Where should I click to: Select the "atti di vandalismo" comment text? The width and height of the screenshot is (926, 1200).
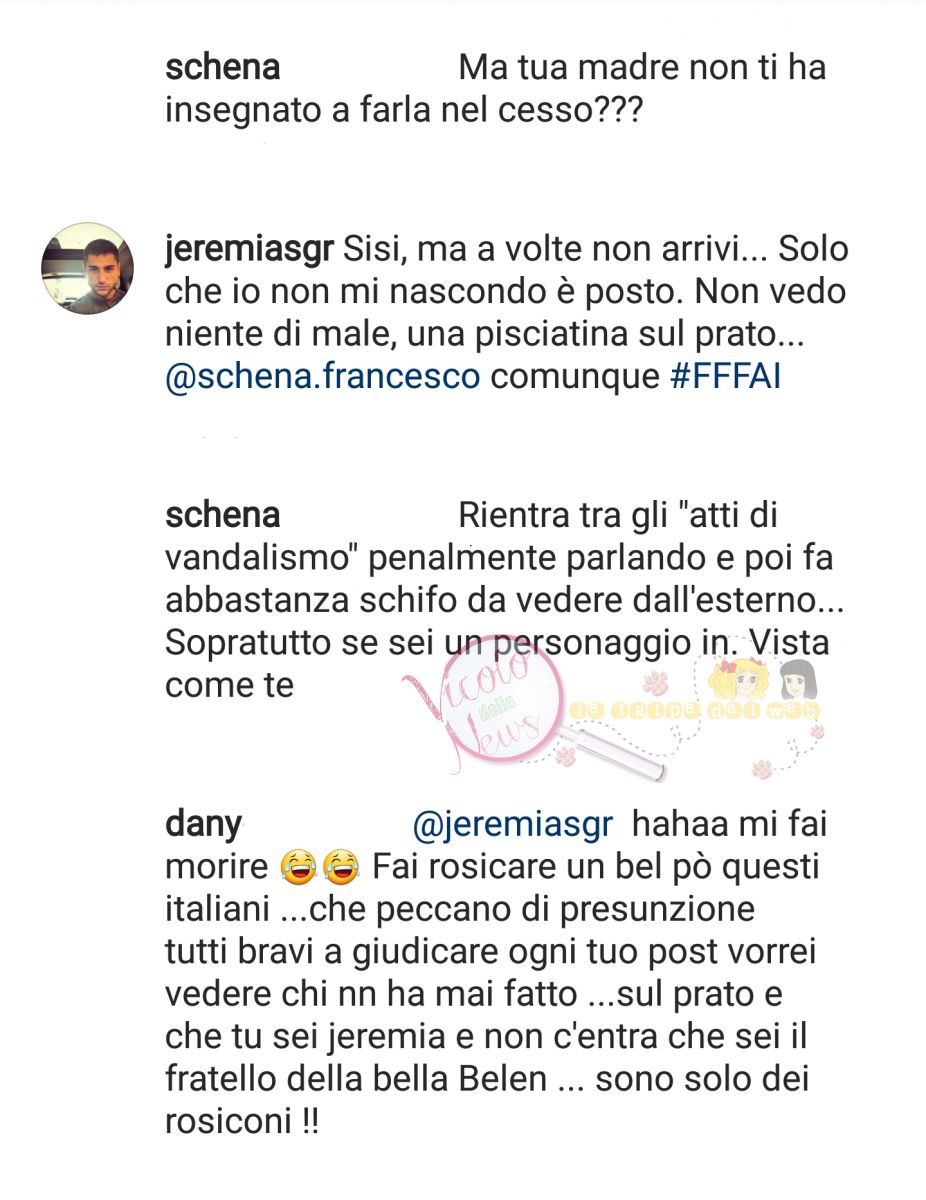coord(497,601)
